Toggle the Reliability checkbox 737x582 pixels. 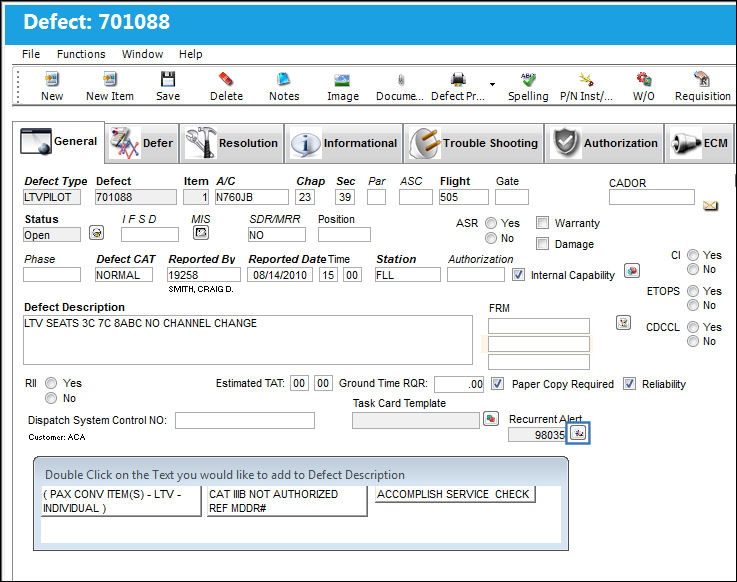[x=629, y=384]
